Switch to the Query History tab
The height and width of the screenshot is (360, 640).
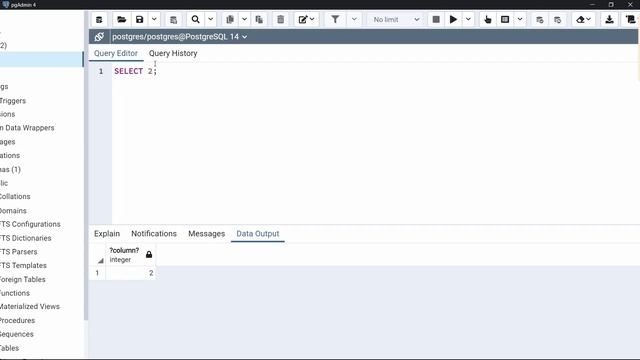click(173, 53)
